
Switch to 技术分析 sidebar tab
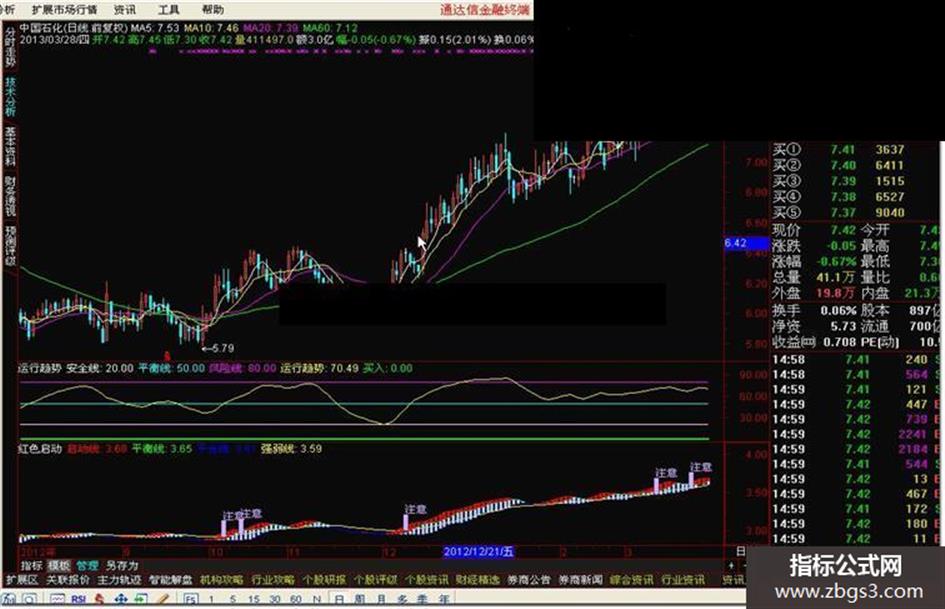[10, 96]
